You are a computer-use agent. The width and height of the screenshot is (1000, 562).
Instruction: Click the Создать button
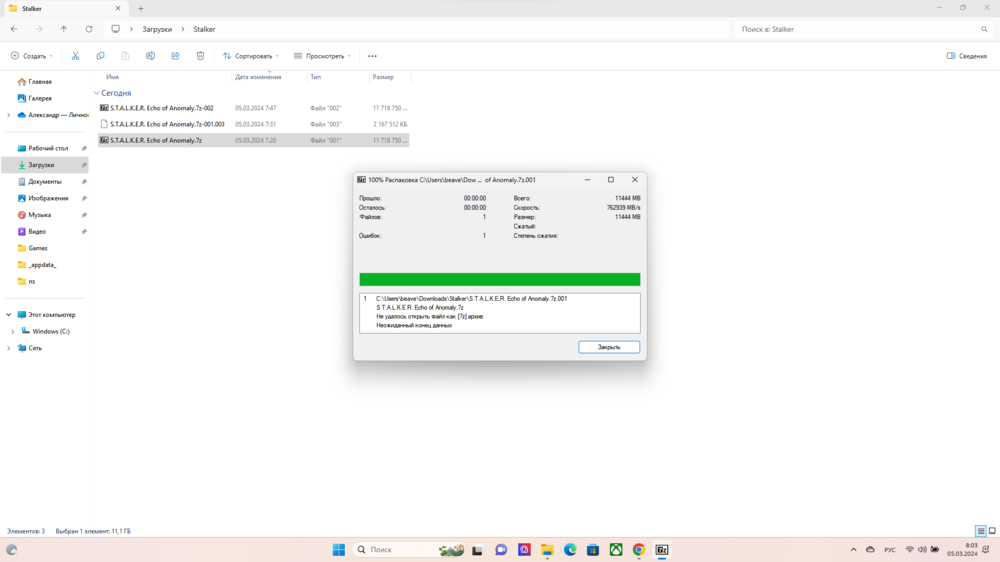32,56
